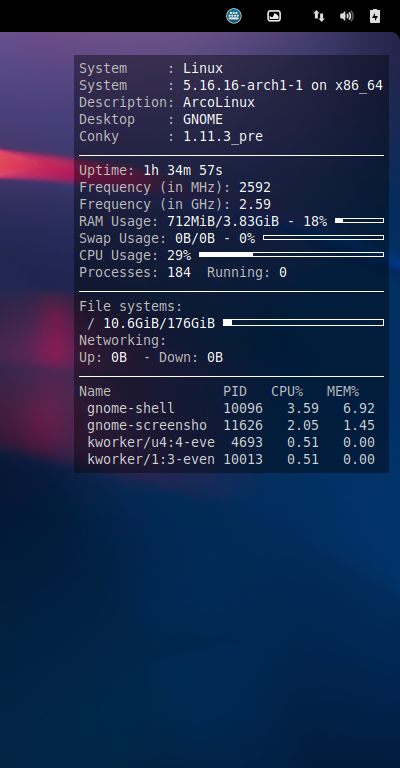Click the CPU% column header
400x768 pixels.
(287, 391)
